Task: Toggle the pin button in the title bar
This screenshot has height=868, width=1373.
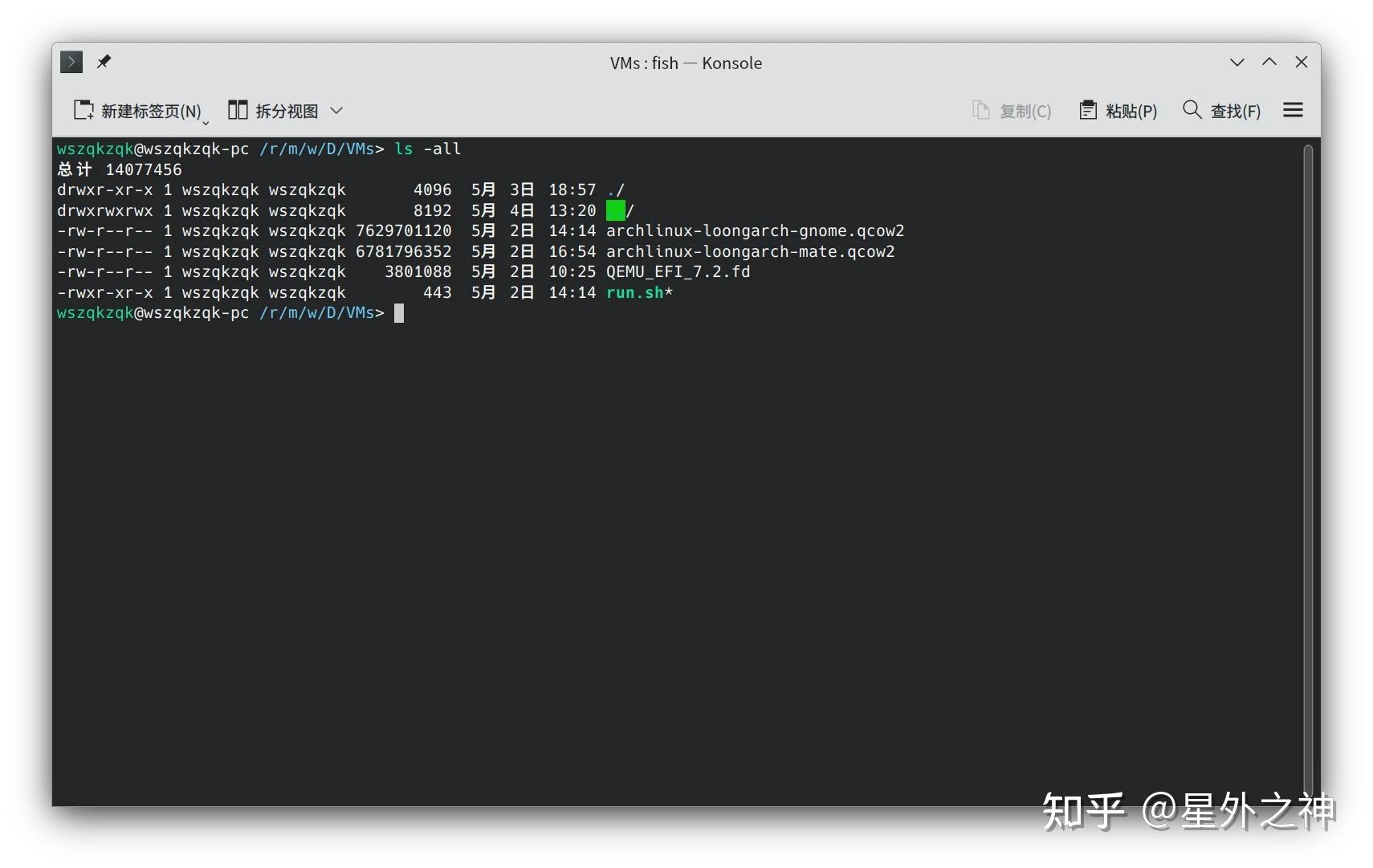Action: 104,61
